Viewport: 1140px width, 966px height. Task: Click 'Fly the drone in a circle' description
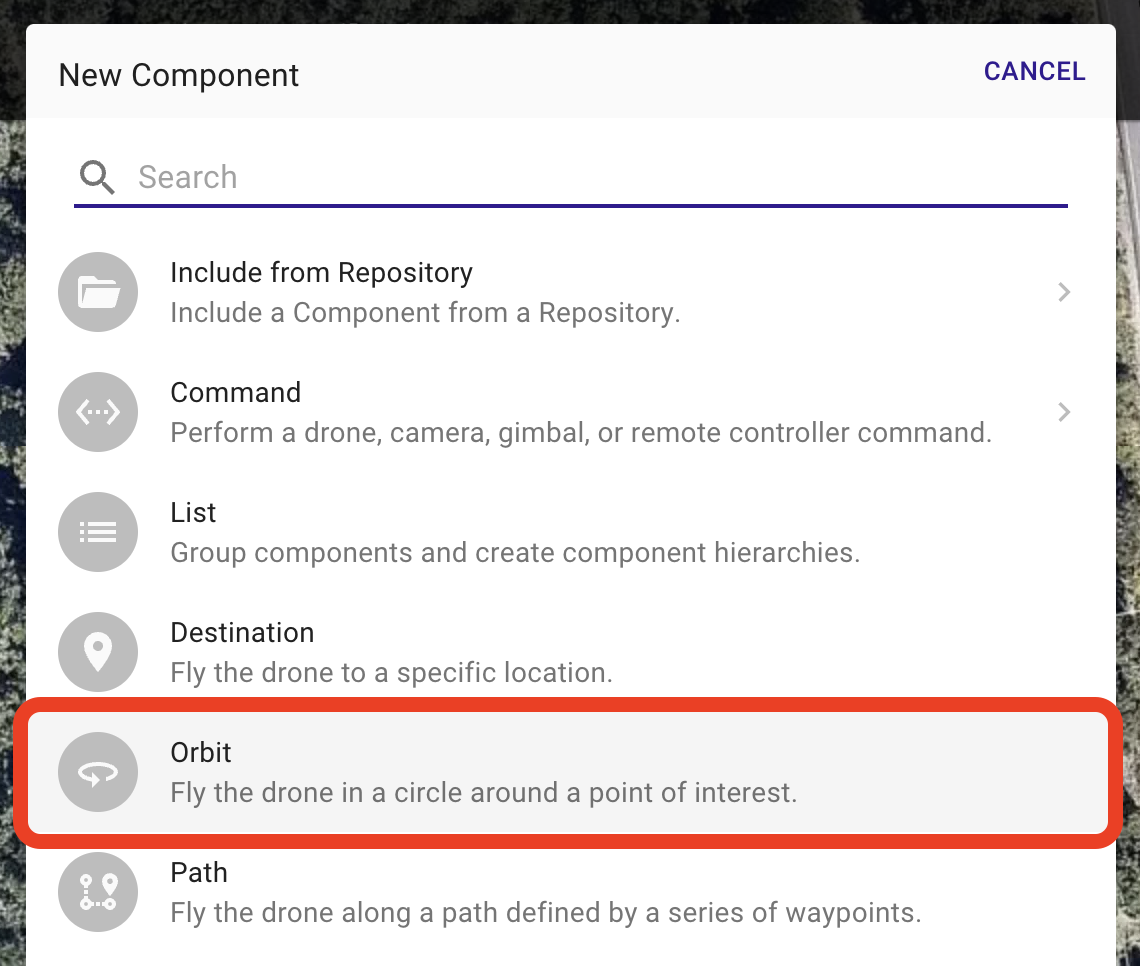pyautogui.click(x=483, y=792)
